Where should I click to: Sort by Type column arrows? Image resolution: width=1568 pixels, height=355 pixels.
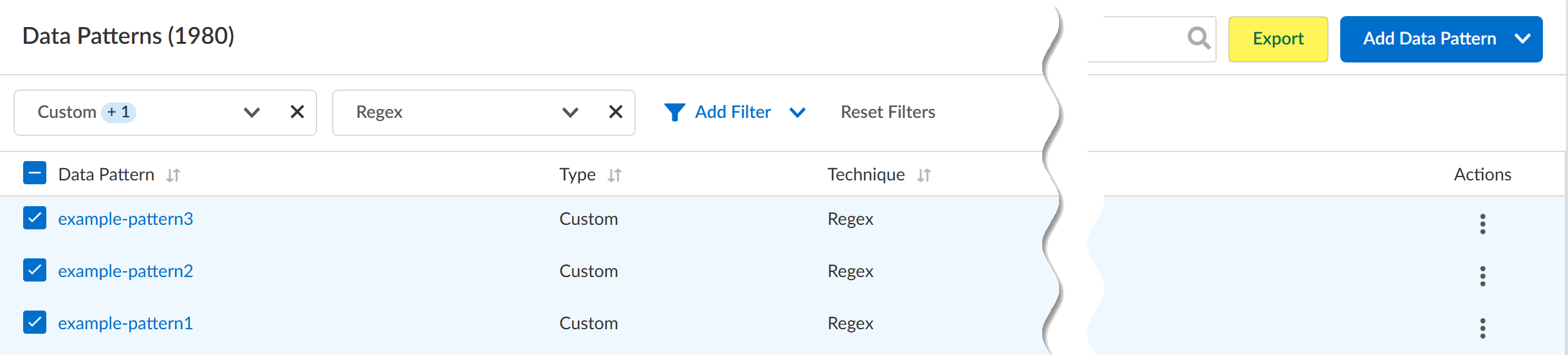point(614,175)
